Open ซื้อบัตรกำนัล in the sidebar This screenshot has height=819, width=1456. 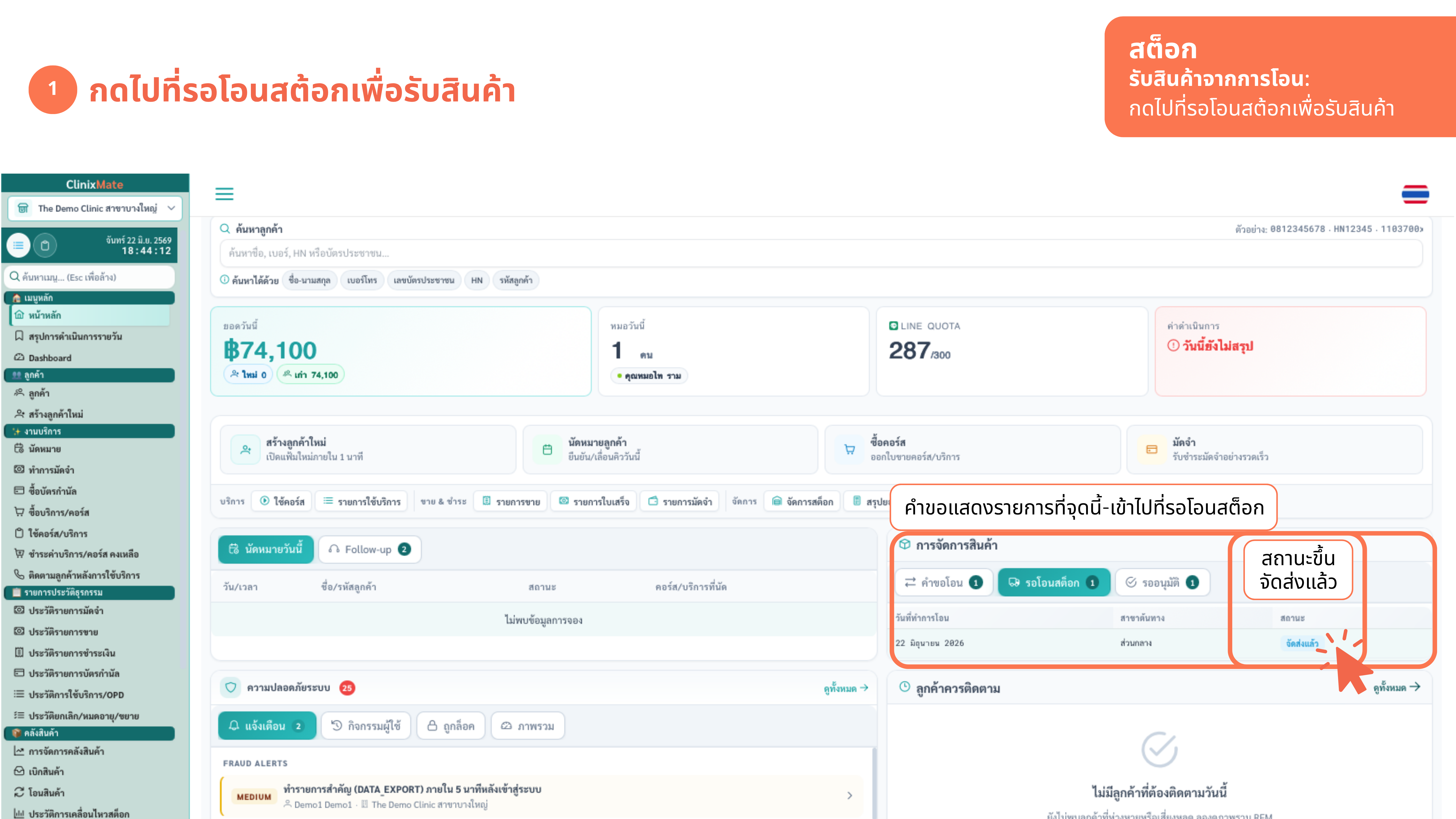(45, 491)
